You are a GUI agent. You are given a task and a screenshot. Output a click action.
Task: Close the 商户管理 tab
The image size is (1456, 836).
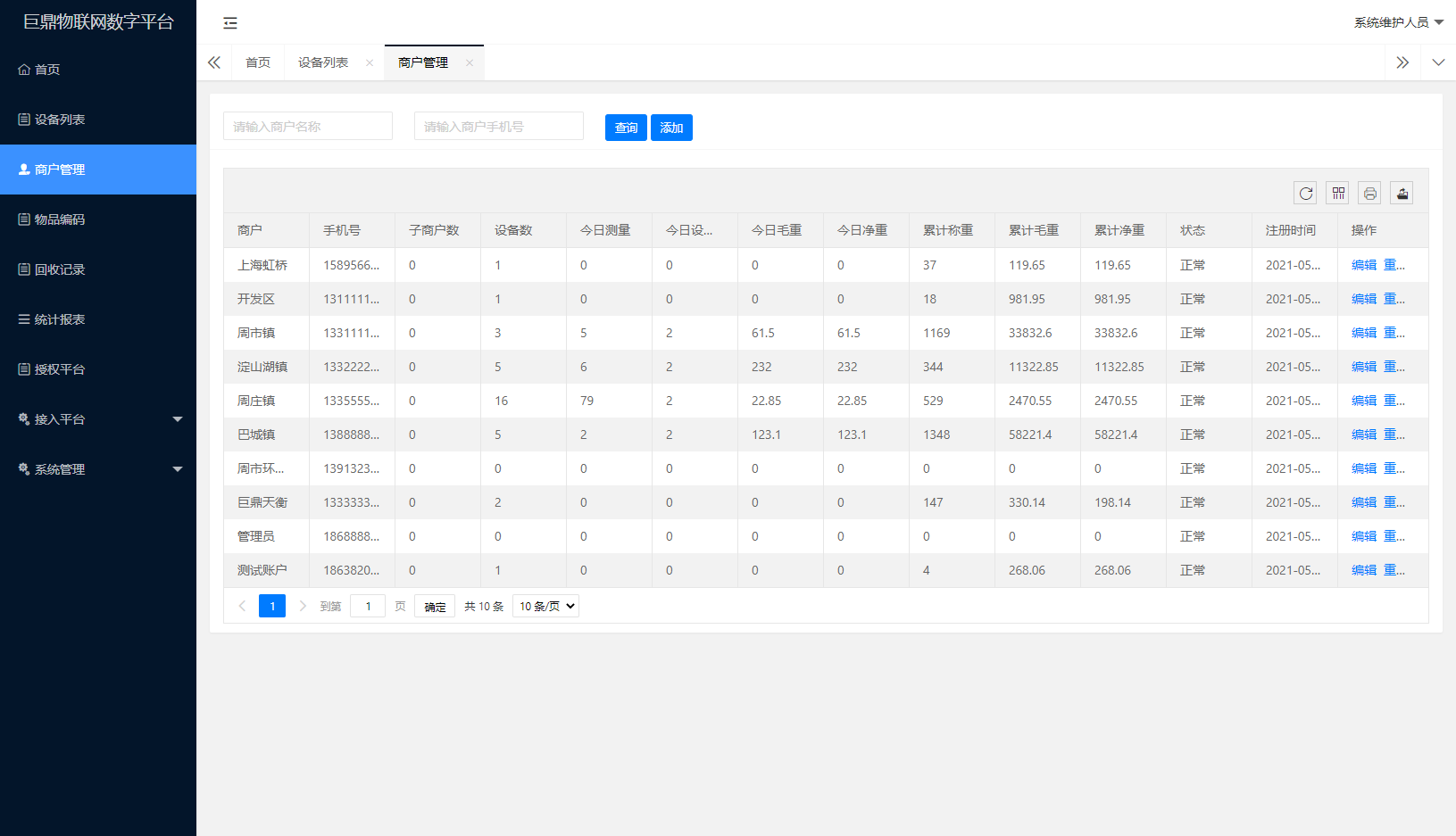coord(470,63)
